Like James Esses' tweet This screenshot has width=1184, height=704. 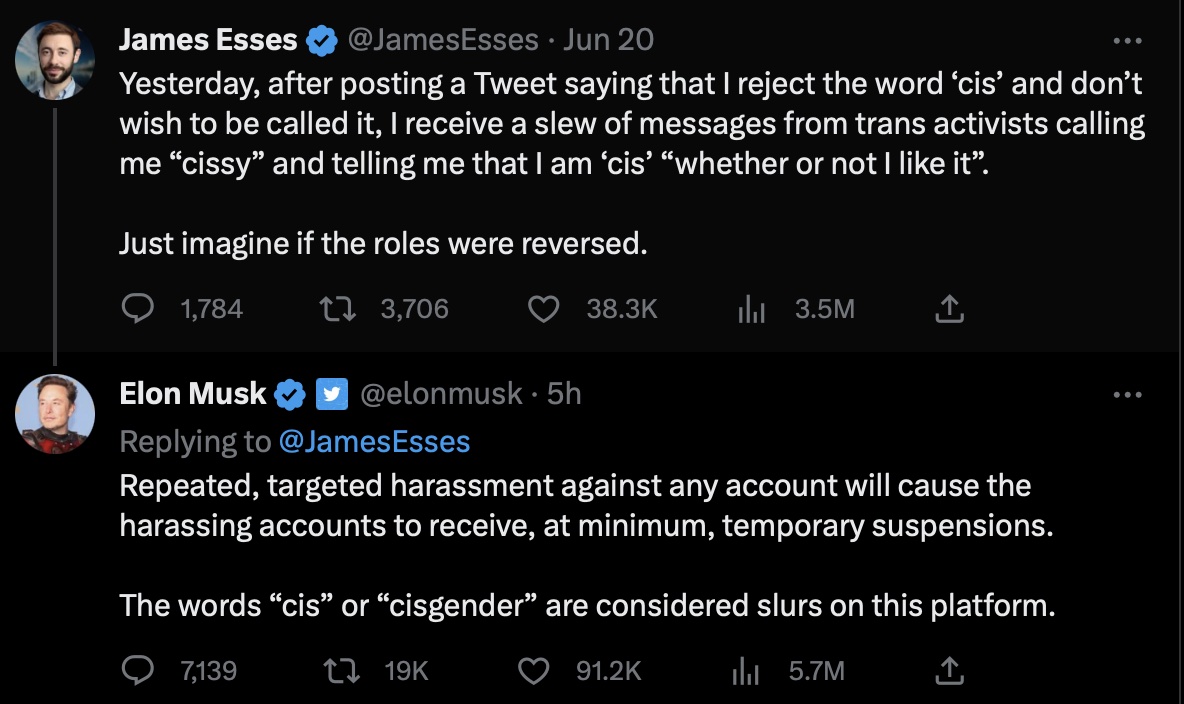tap(542, 309)
